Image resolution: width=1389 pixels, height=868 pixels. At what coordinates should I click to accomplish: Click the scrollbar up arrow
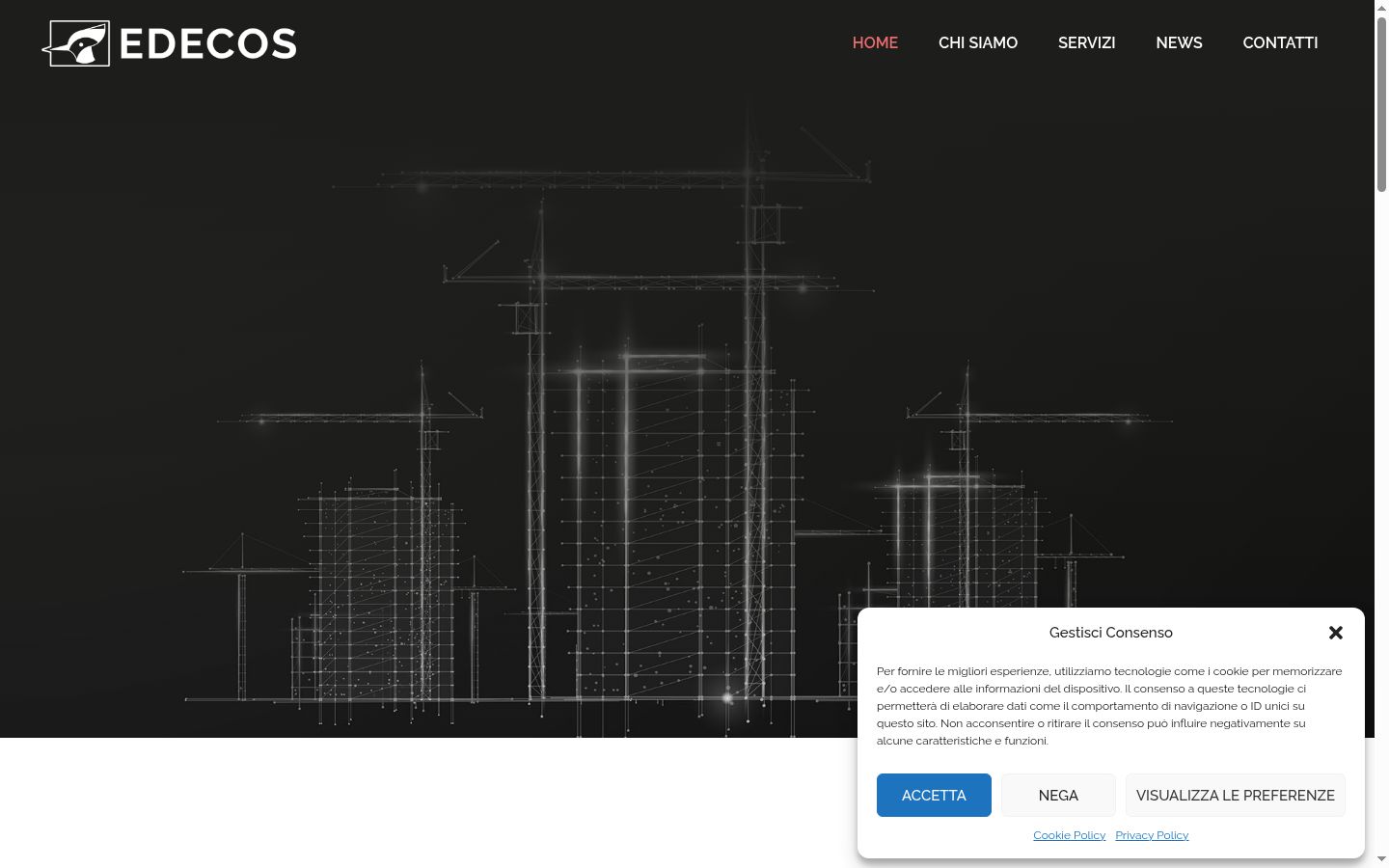pos(1381,8)
